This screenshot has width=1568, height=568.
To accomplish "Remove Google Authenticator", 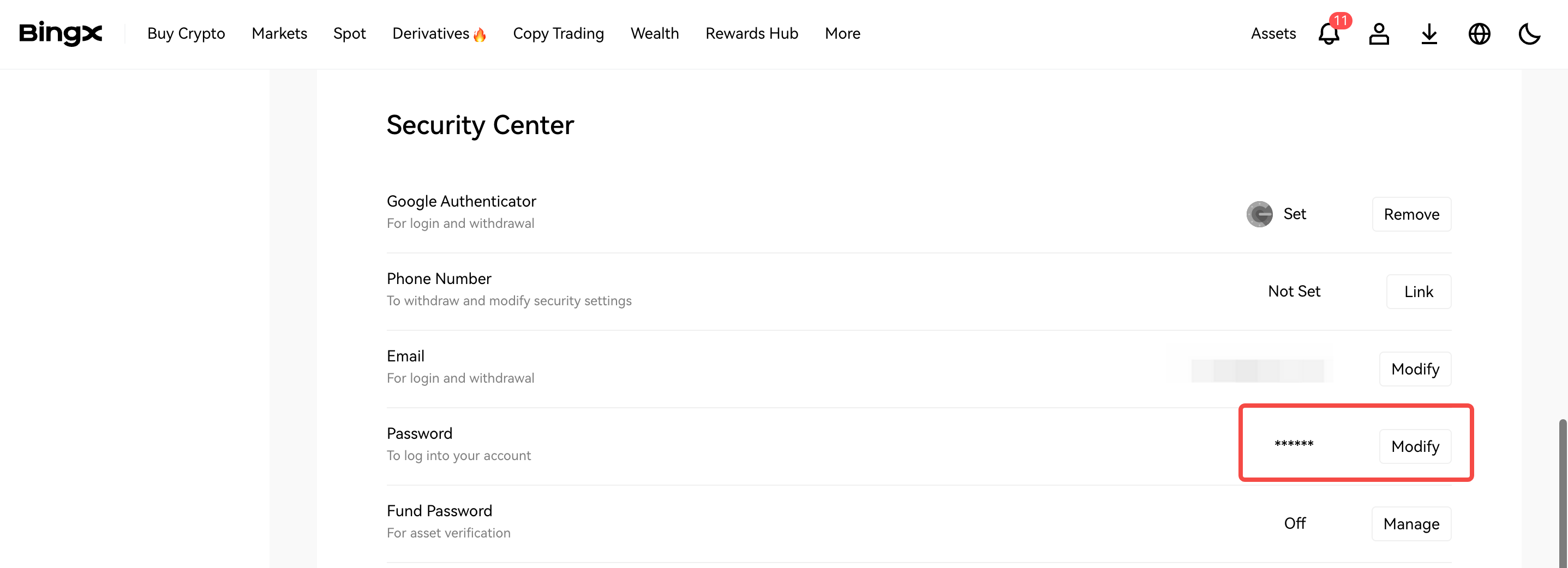I will pyautogui.click(x=1411, y=214).
